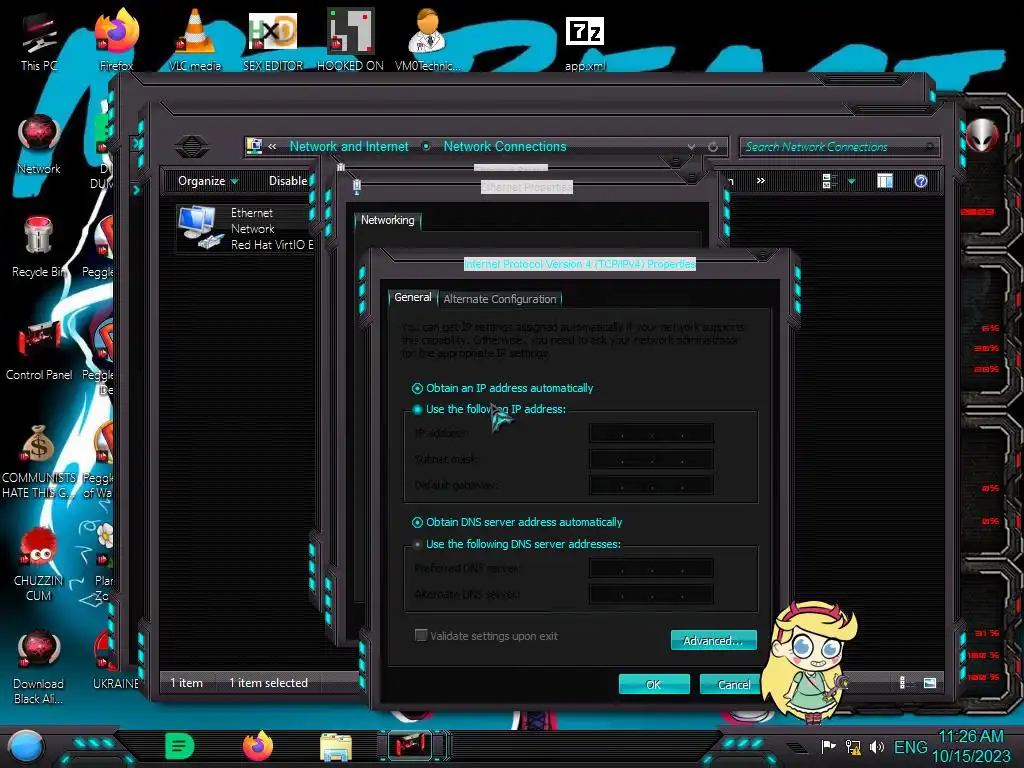Select the General tab
Image resolution: width=1024 pixels, height=768 pixels.
pyautogui.click(x=413, y=297)
